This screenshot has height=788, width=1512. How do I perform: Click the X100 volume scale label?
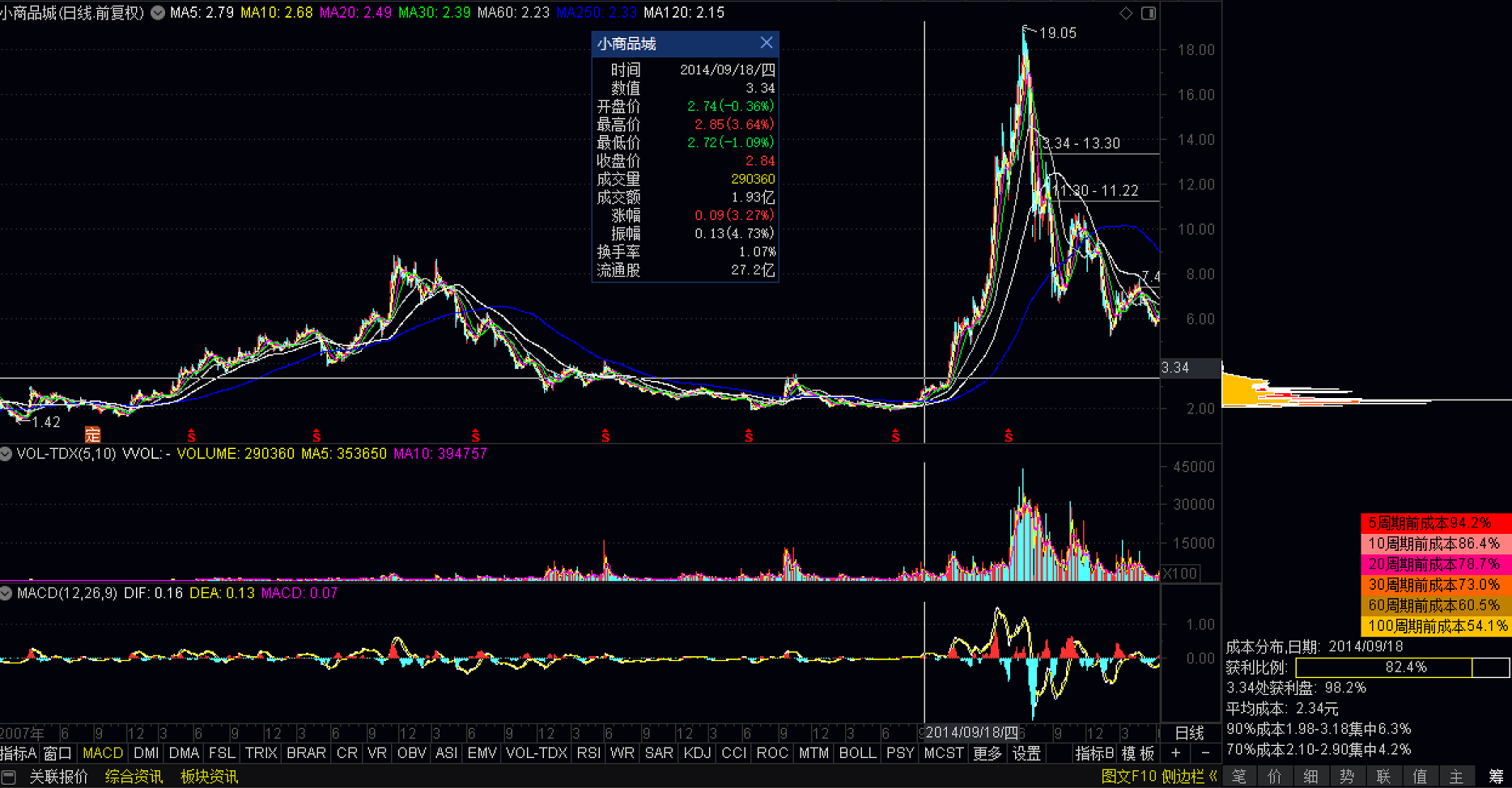tap(1180, 574)
